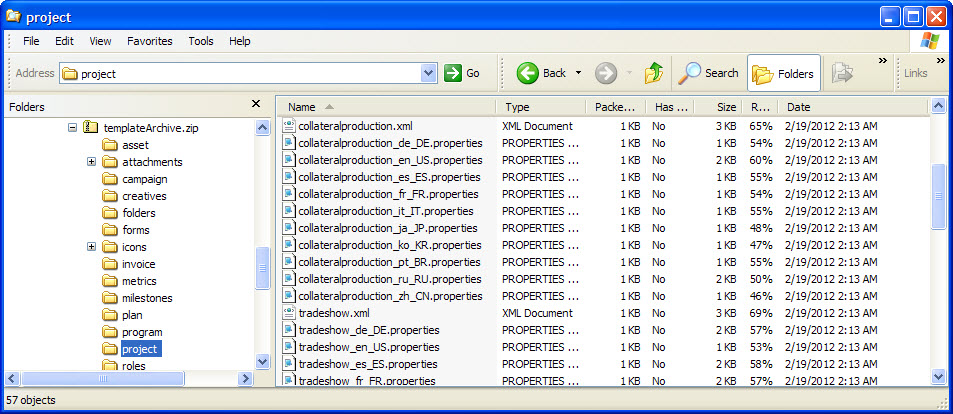Select collateralproduction_zh_CN.properties file name
Image resolution: width=953 pixels, height=414 pixels.
tap(390, 296)
